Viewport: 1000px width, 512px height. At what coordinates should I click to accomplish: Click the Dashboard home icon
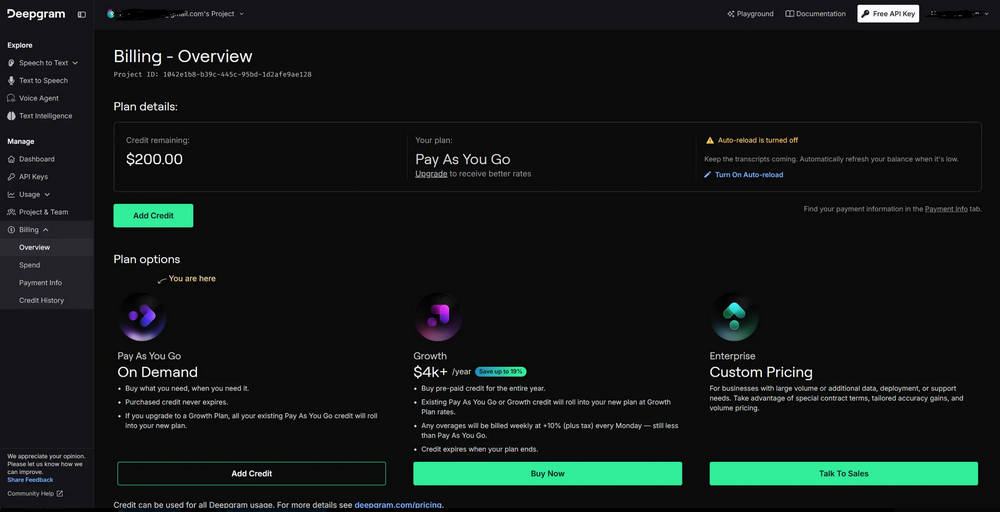[11, 159]
